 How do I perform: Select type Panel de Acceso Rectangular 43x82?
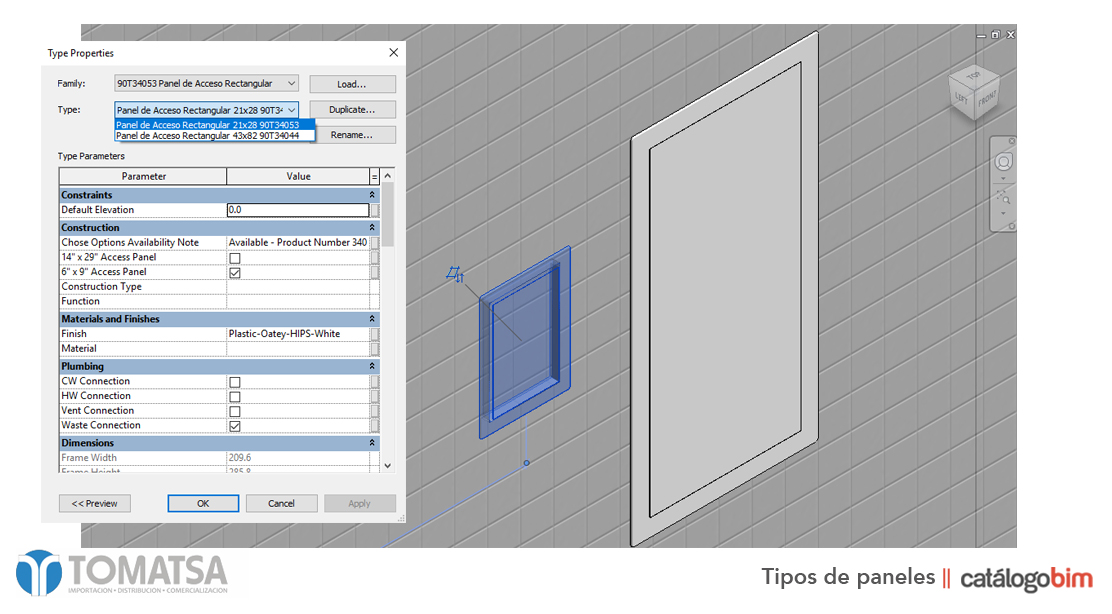(x=208, y=136)
